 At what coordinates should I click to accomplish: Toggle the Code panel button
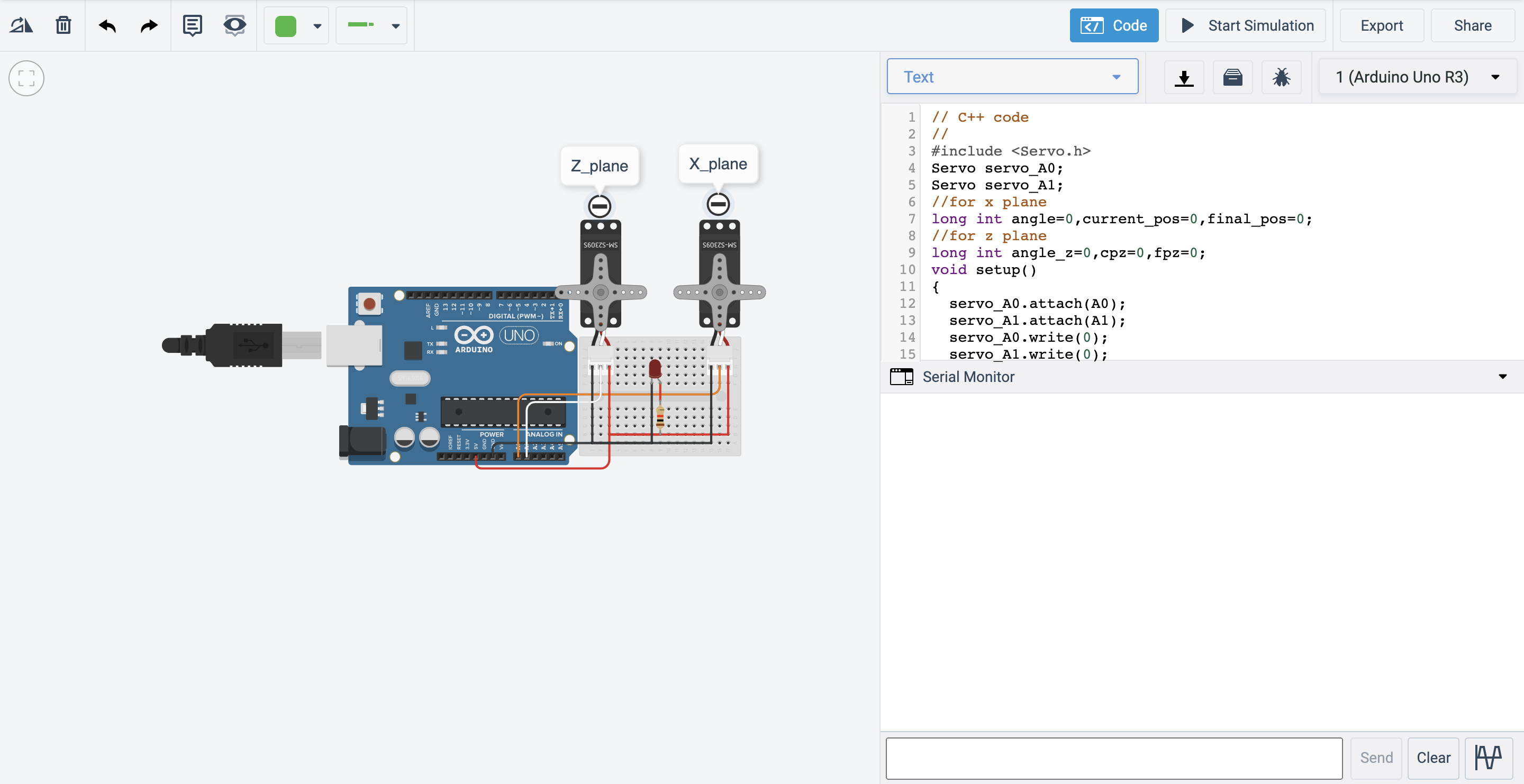click(x=1113, y=25)
